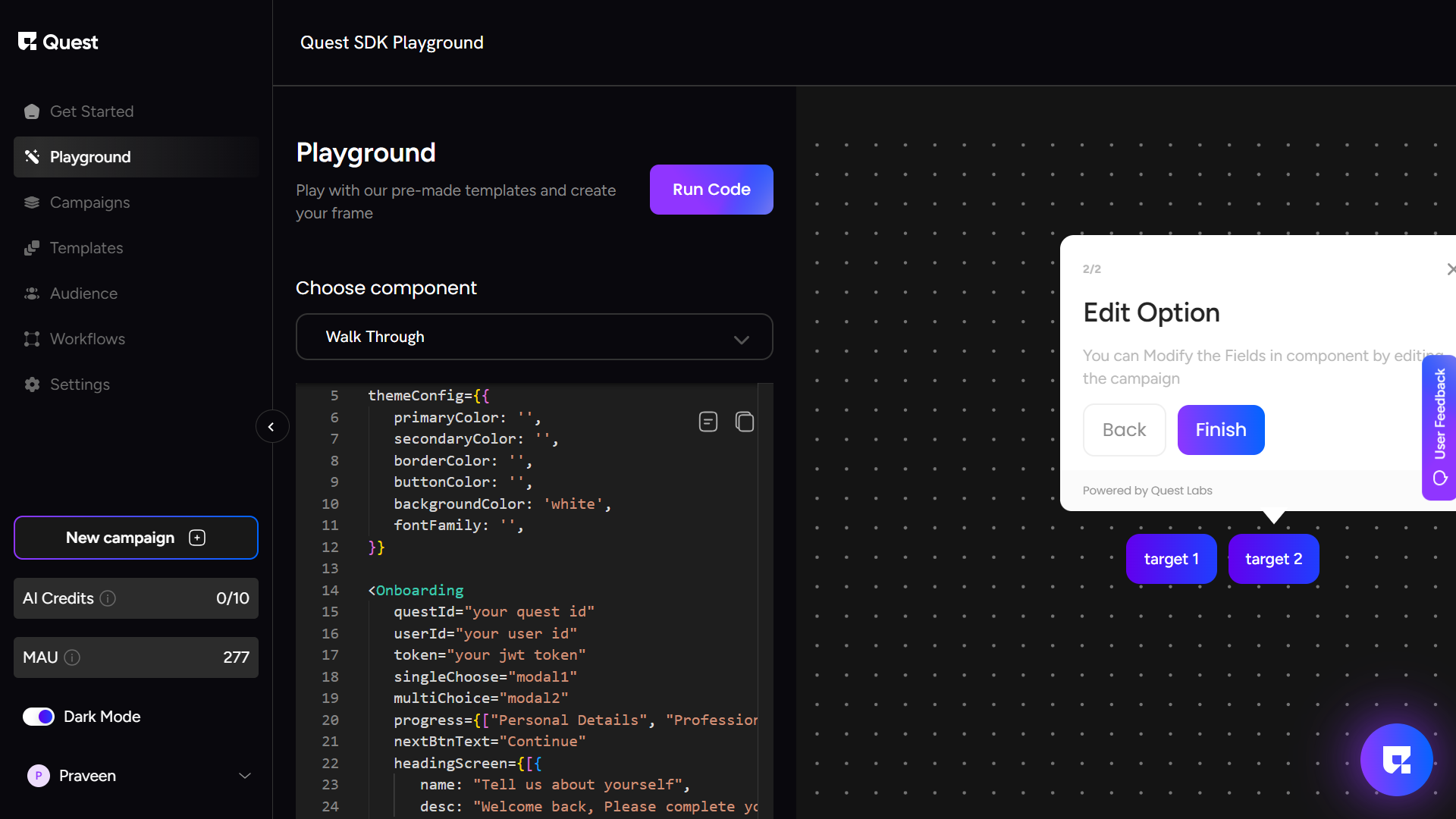Image resolution: width=1456 pixels, height=819 pixels.
Task: Collapse the sidebar with the arrow button
Action: [271, 427]
